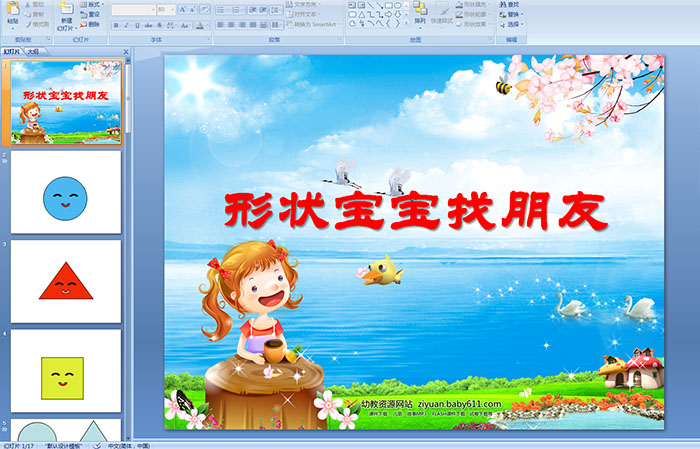Open the Line Spacing dropdown

[x=276, y=10]
